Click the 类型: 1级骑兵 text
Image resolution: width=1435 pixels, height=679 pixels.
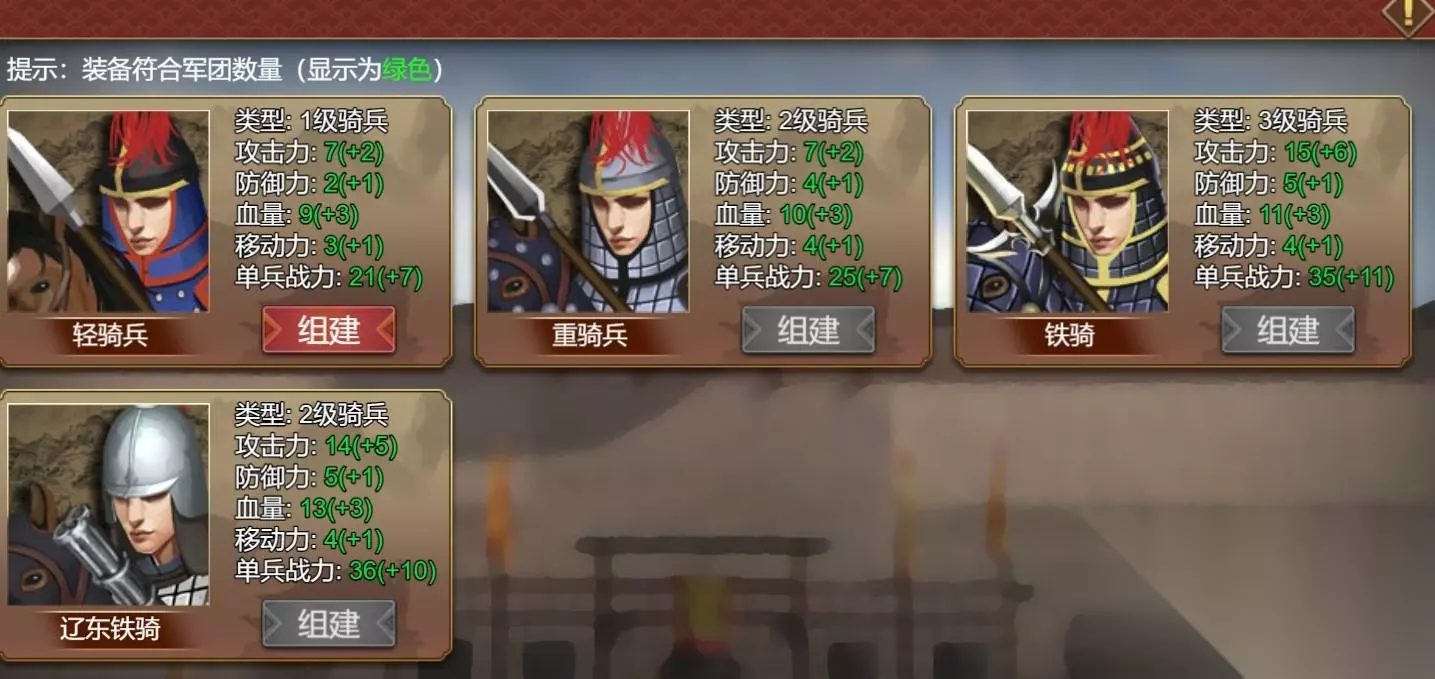coord(311,122)
